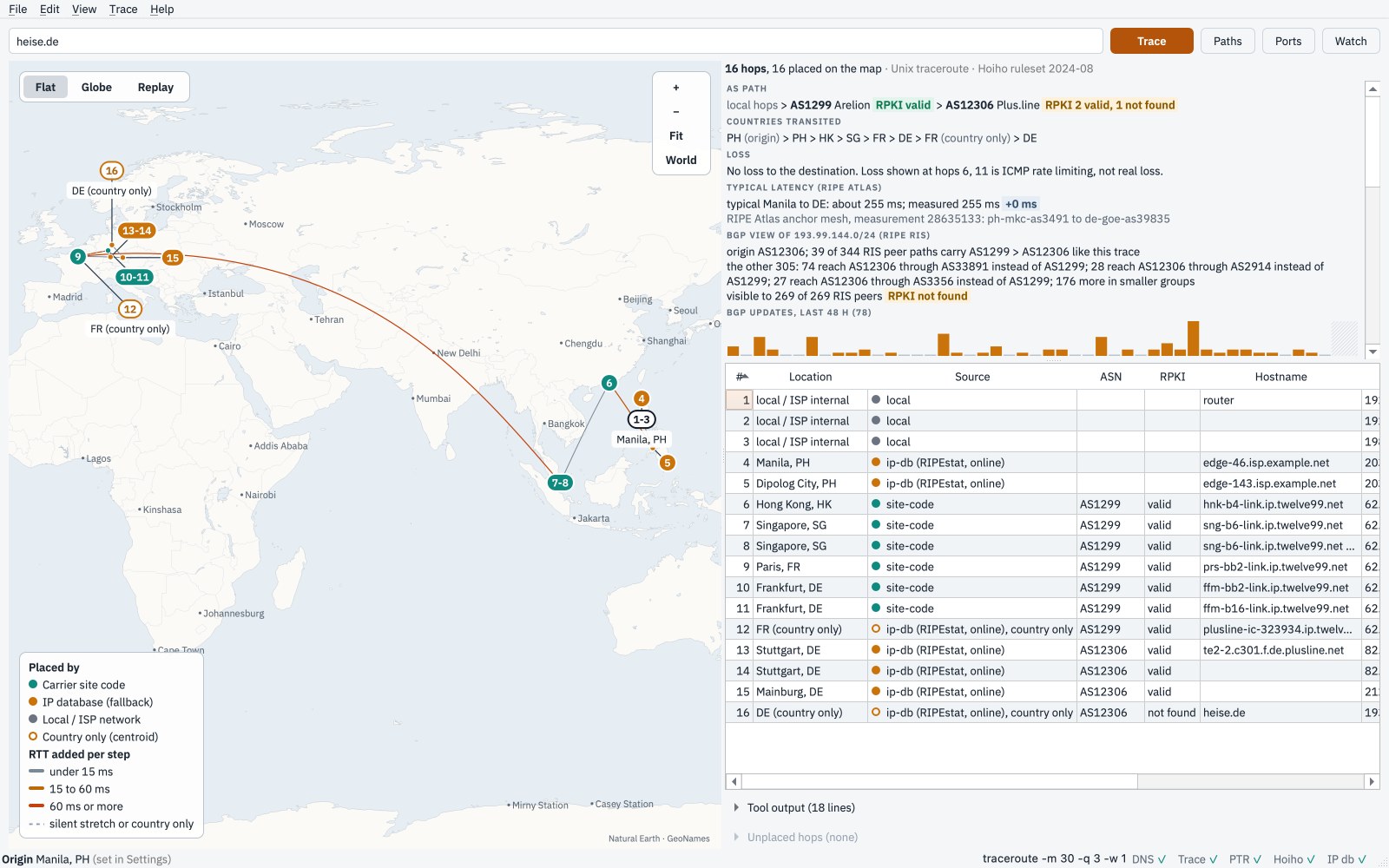Select hop marker 5 on the map
The height and width of the screenshot is (868, 1389).
click(x=668, y=463)
